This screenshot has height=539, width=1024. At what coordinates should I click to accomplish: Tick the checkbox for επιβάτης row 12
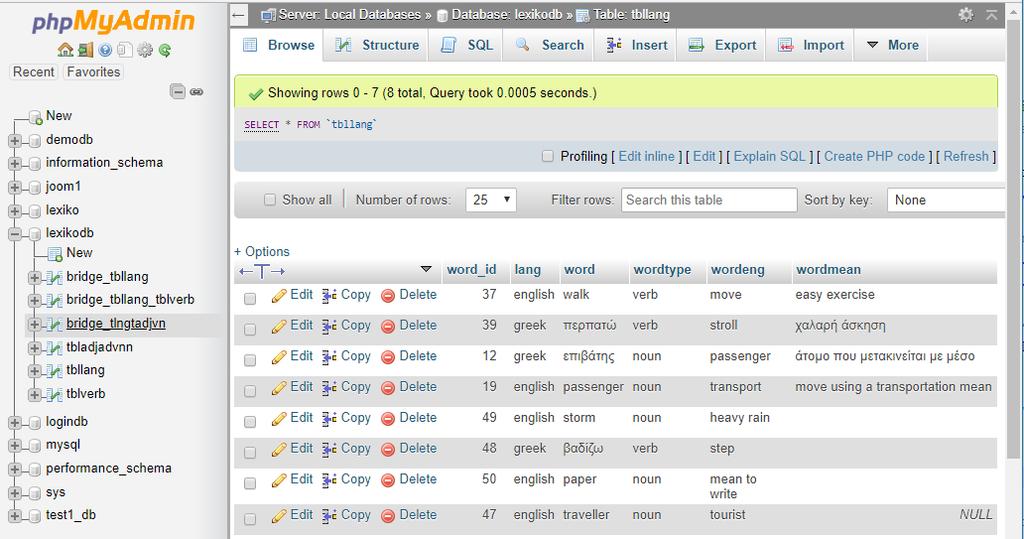click(x=250, y=360)
